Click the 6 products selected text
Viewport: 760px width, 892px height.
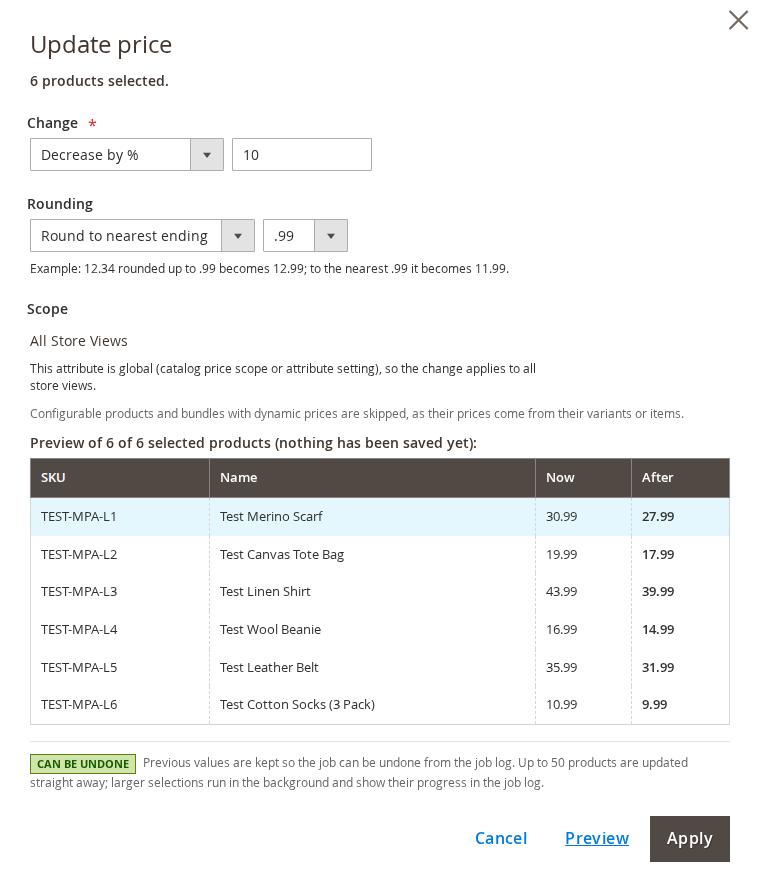(100, 81)
